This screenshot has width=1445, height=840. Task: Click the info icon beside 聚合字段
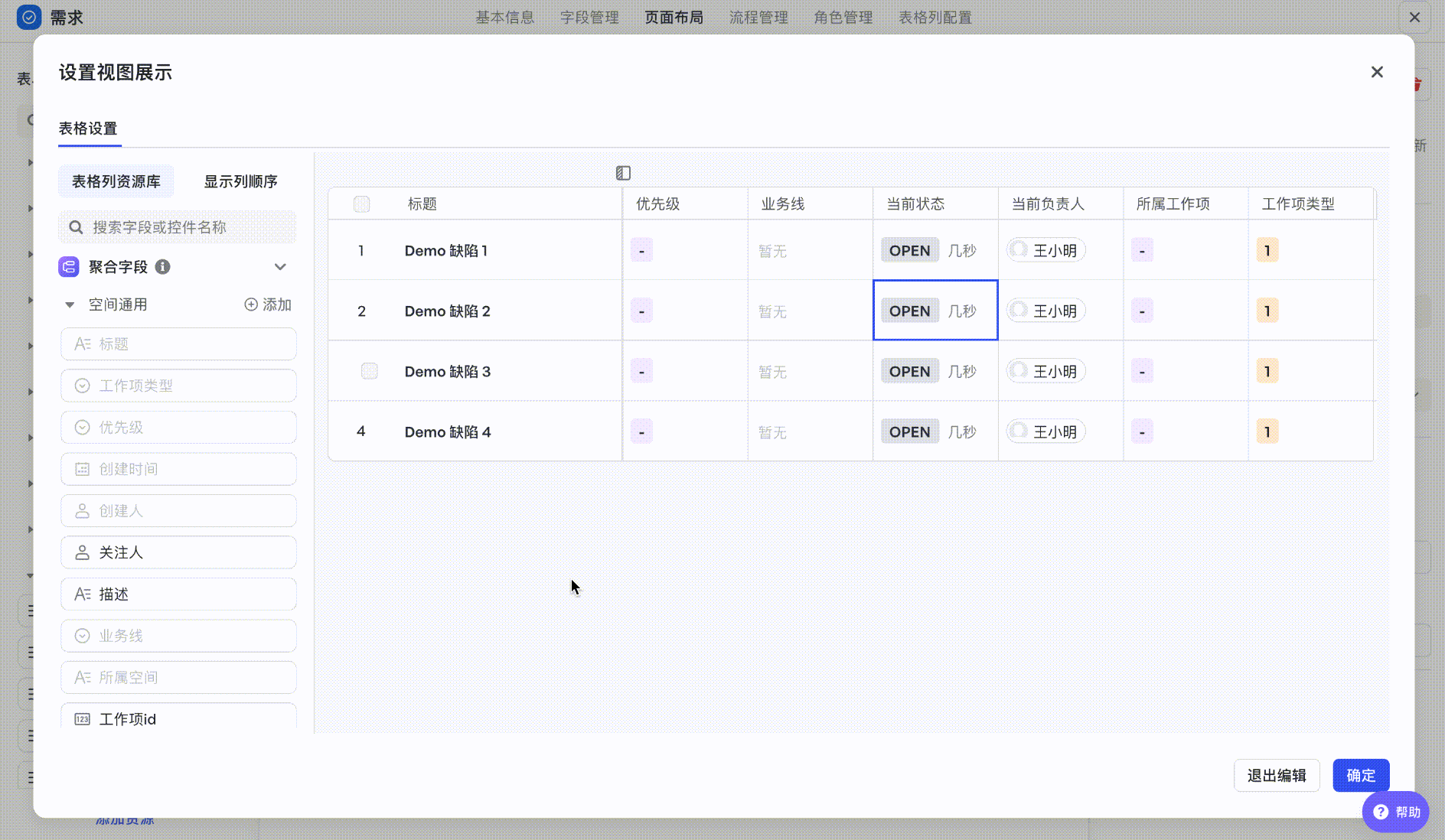tap(162, 267)
